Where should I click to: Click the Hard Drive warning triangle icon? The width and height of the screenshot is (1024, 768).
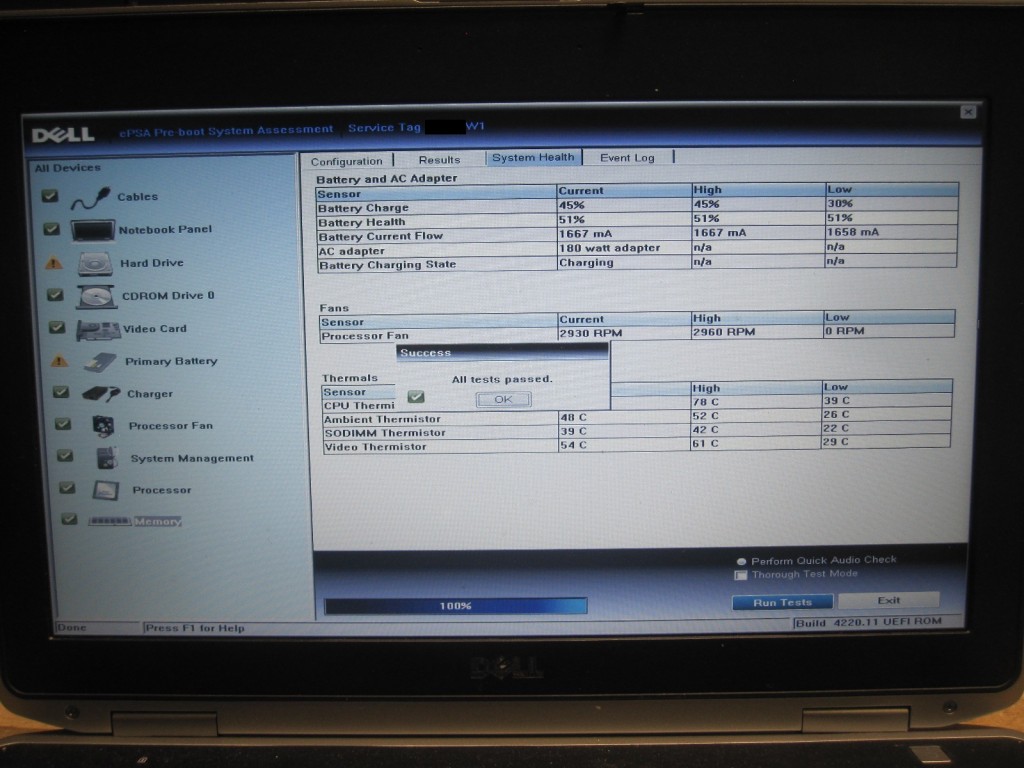pyautogui.click(x=54, y=263)
